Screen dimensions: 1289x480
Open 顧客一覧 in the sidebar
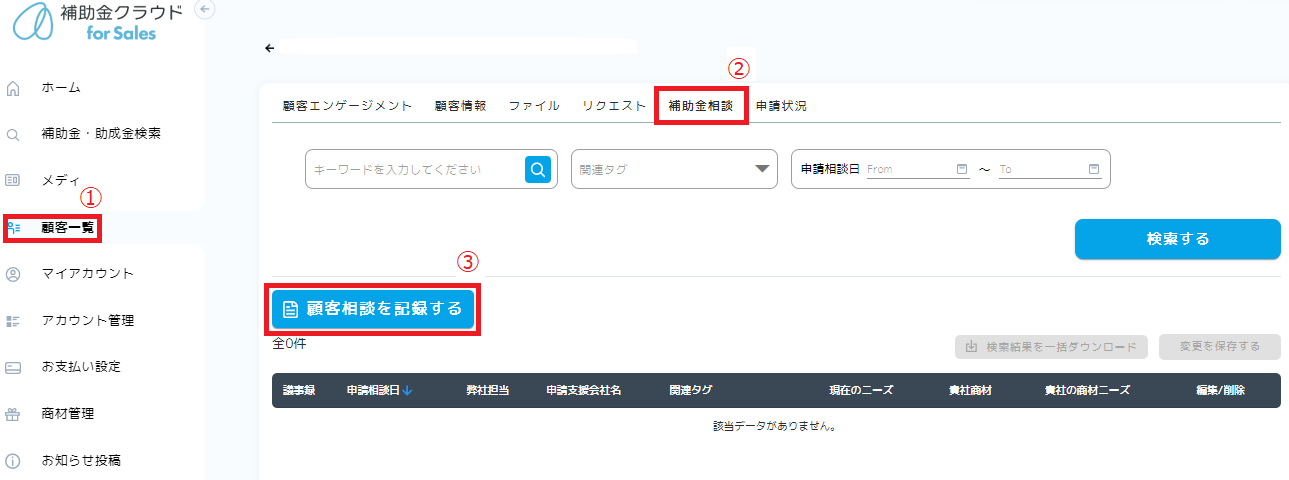[x=67, y=228]
